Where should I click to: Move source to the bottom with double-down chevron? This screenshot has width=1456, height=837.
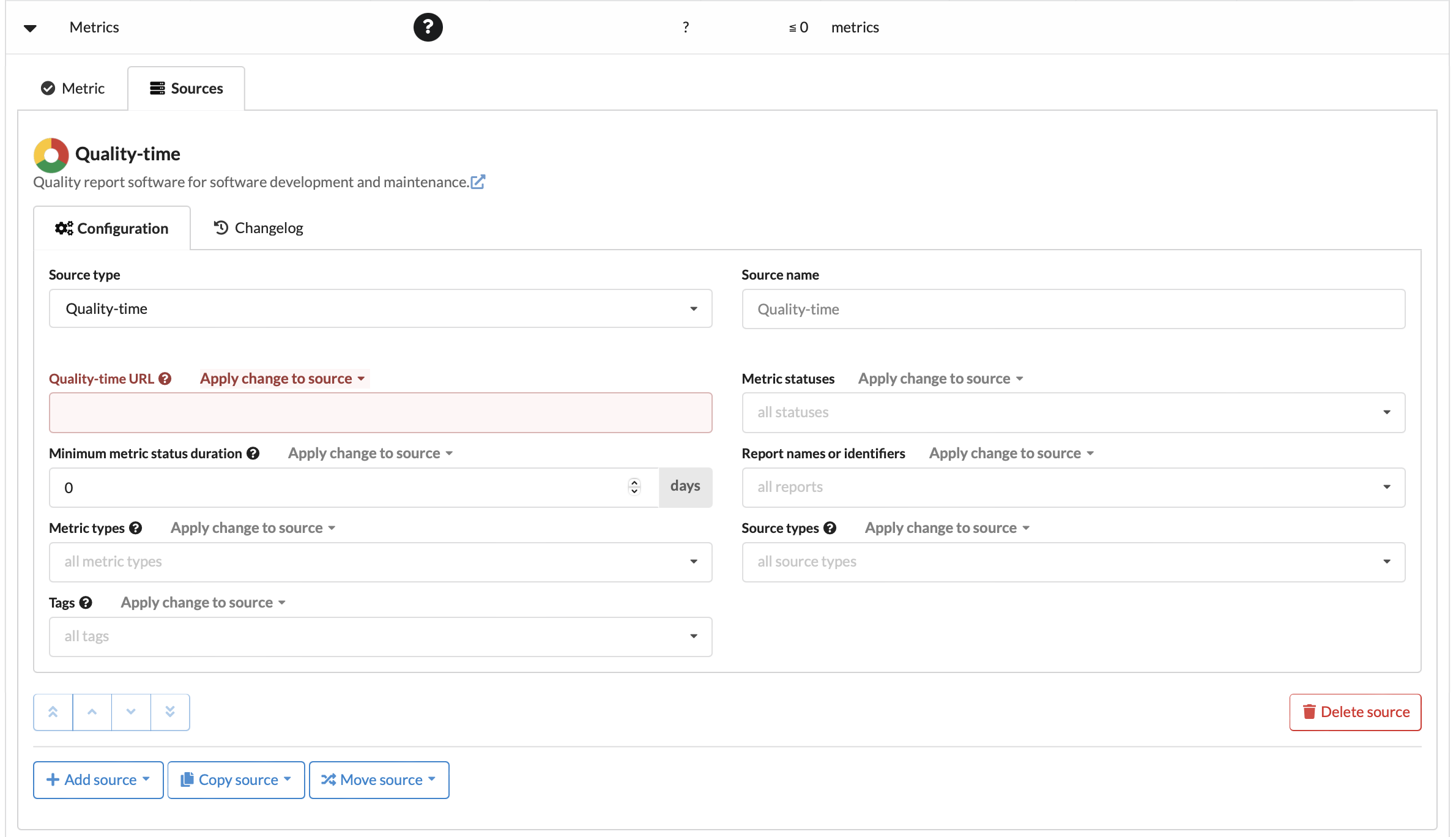[170, 712]
